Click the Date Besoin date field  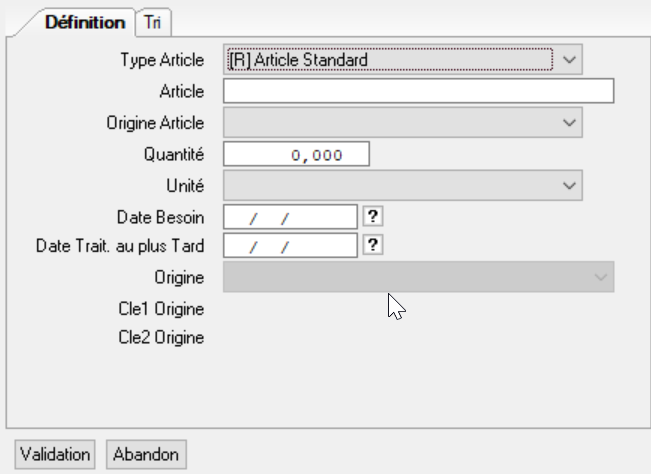click(289, 216)
